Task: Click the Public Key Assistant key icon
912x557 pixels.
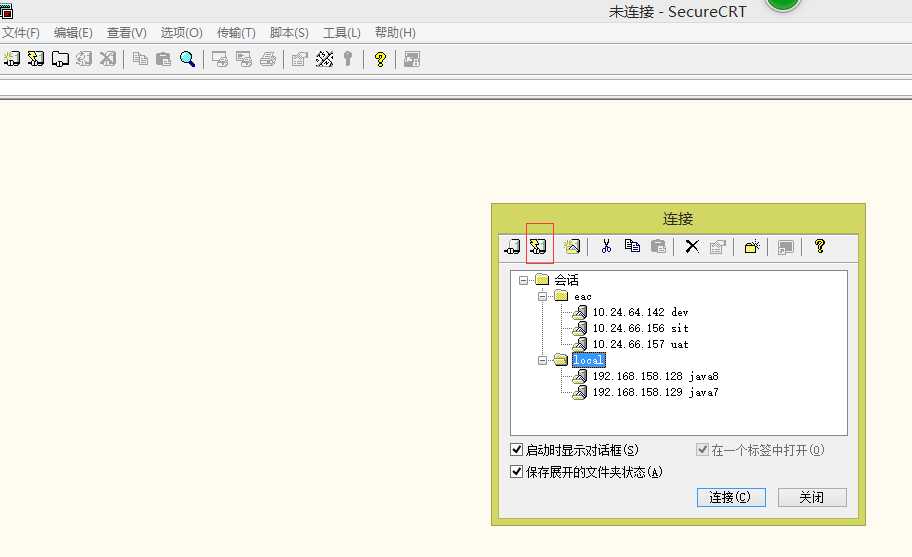Action: pyautogui.click(x=348, y=59)
